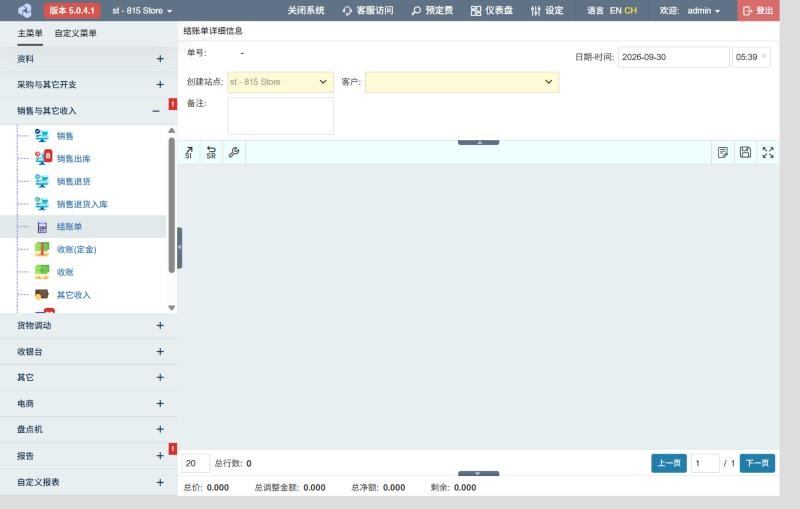Screen dimensions: 800x509
Task: Click the wrench tool icon in toolbar
Action: 234,152
